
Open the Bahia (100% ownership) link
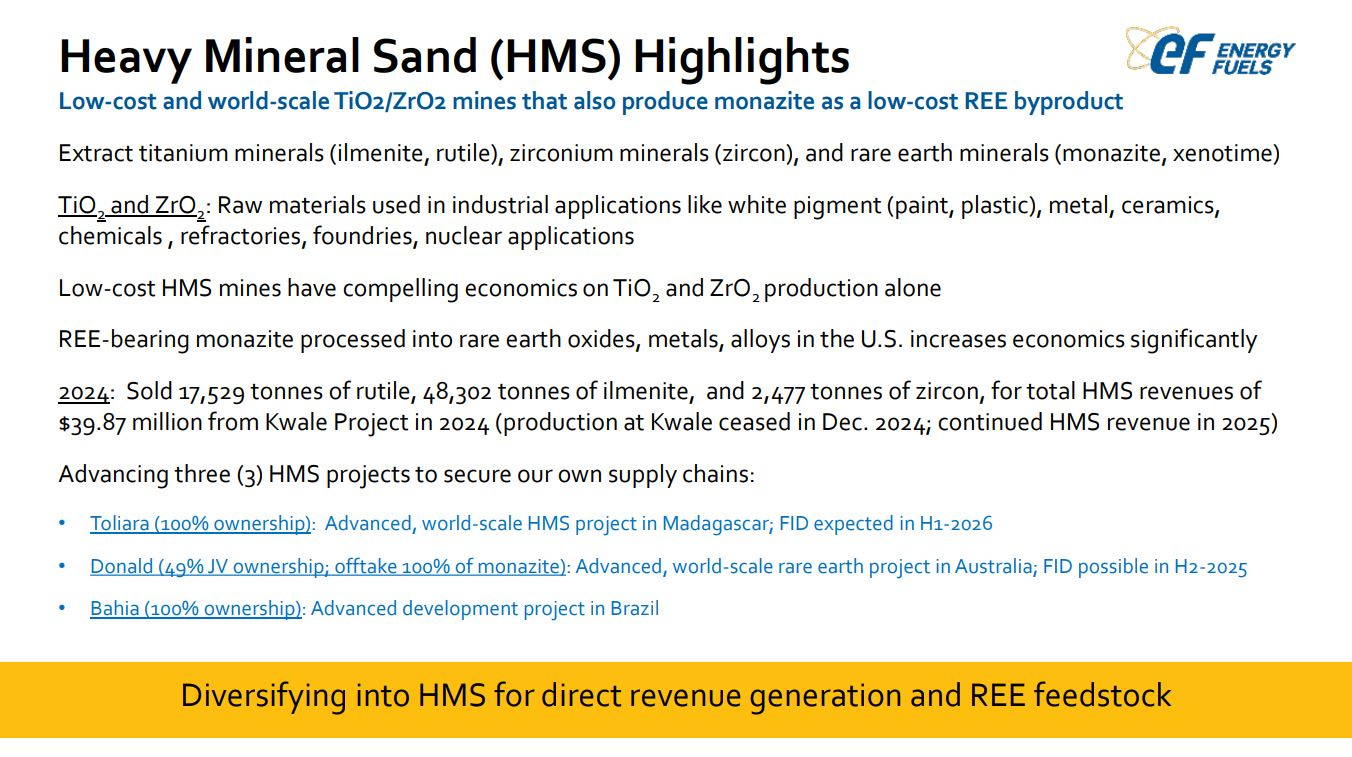click(196, 608)
